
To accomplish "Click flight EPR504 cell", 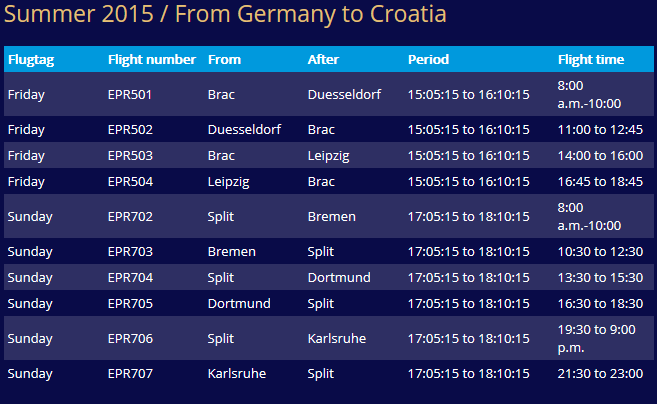I will [130, 181].
